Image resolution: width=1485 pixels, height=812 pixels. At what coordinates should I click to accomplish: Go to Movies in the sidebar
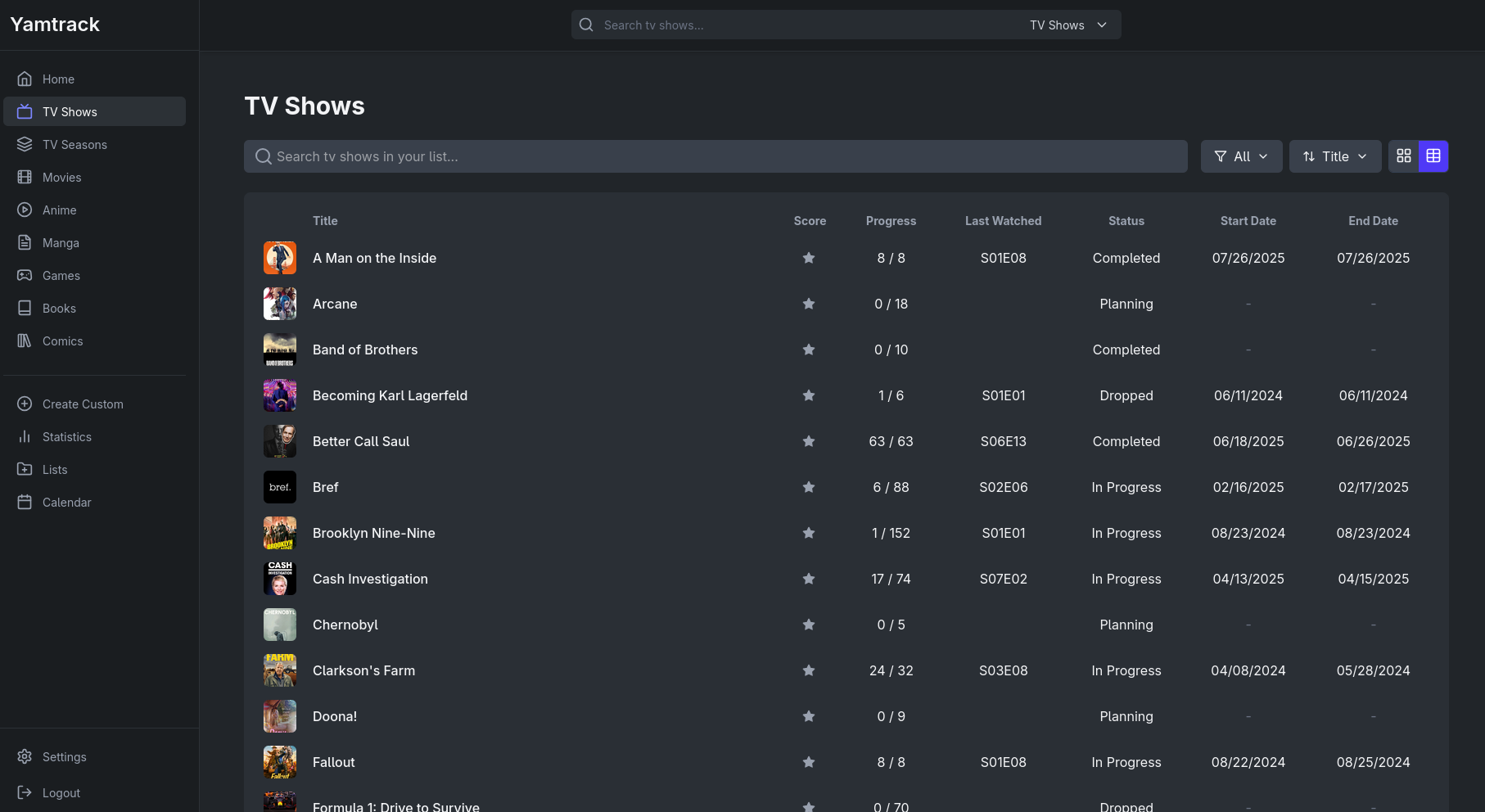pos(62,178)
